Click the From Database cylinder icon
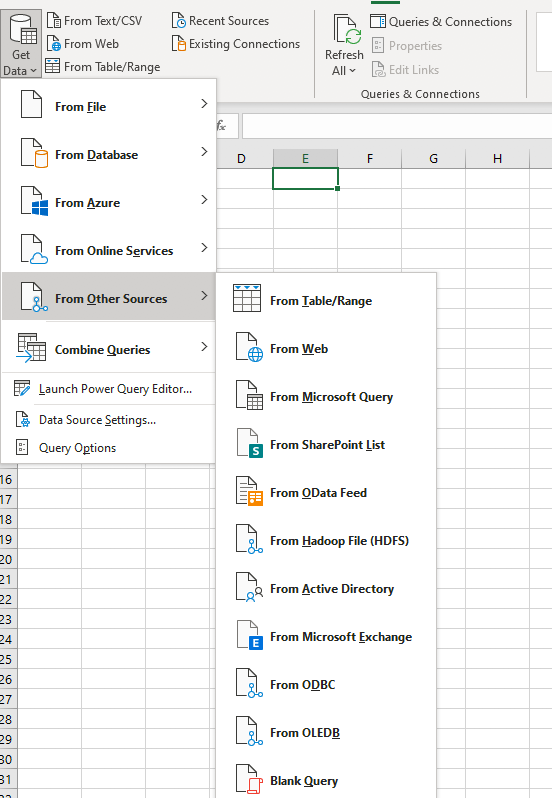Viewport: 552px width, 798px height. (35, 153)
